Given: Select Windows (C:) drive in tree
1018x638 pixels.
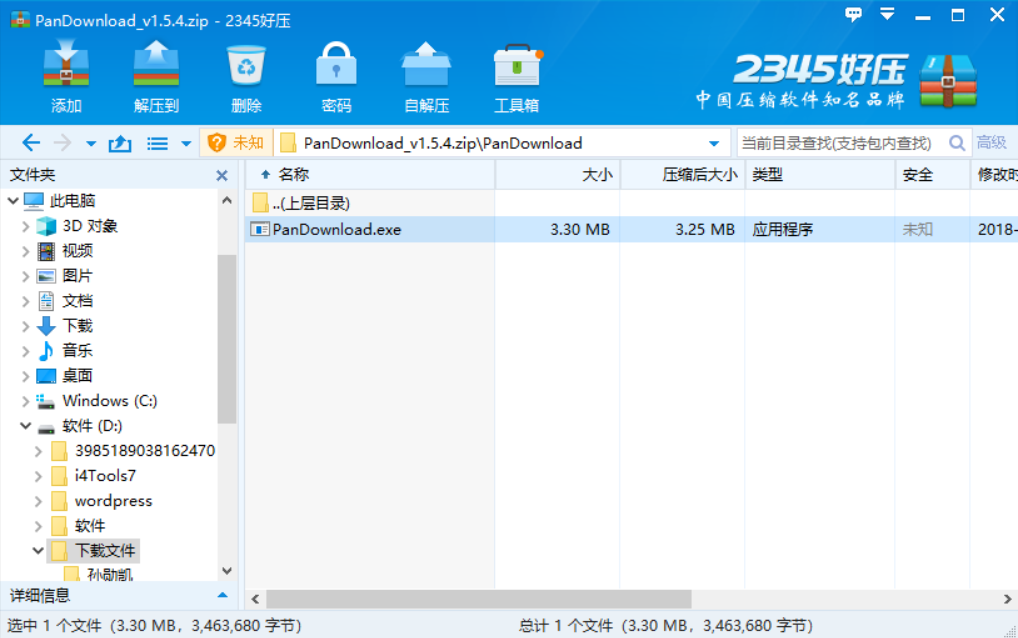Looking at the screenshot, I should click(x=110, y=401).
